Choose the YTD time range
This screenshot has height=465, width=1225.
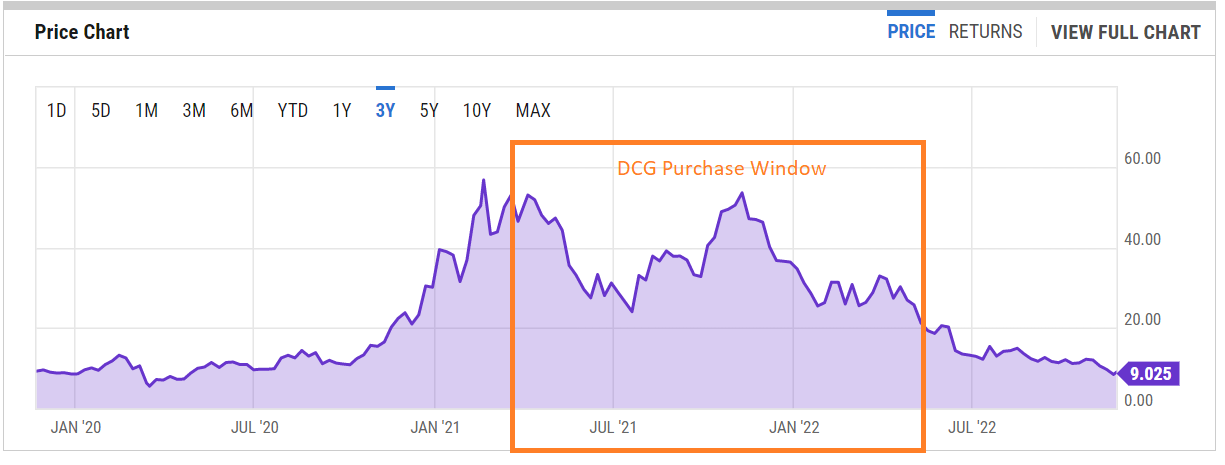293,110
